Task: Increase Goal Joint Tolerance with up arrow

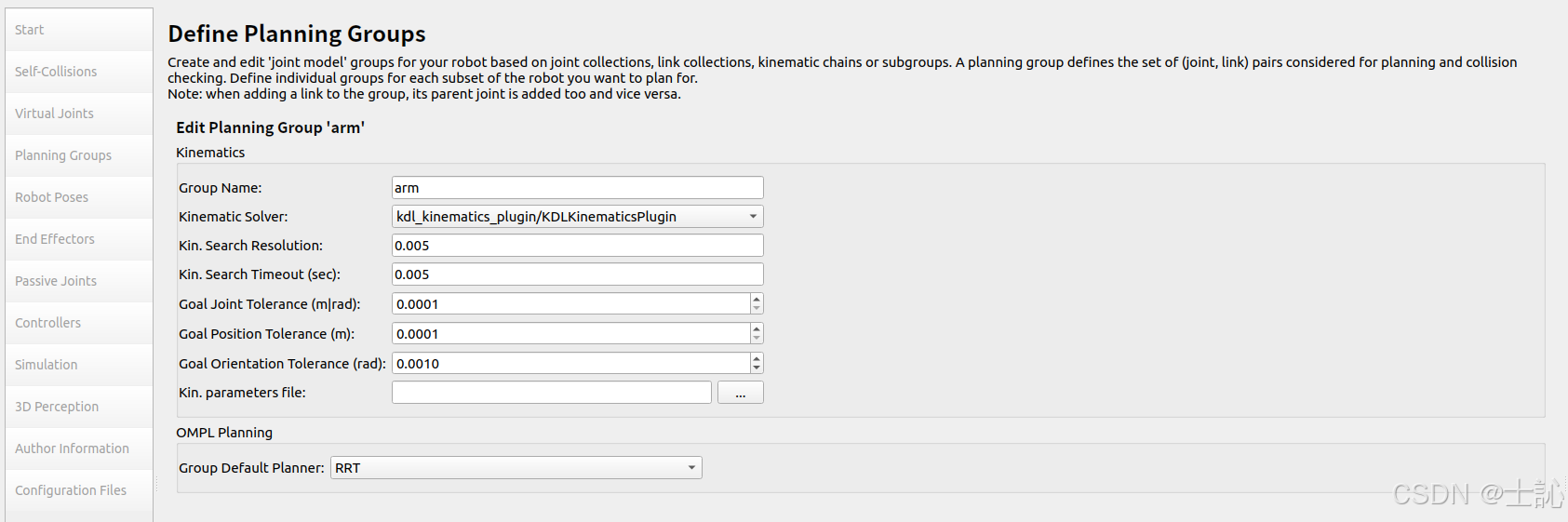Action: coord(757,299)
